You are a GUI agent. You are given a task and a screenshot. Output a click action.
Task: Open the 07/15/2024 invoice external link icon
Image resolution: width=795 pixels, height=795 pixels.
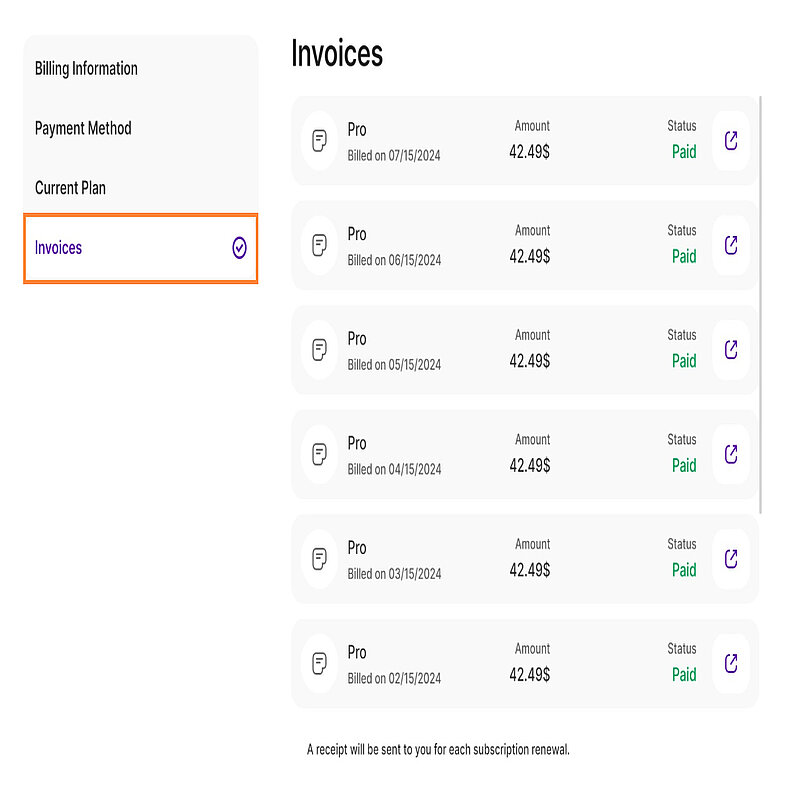731,141
